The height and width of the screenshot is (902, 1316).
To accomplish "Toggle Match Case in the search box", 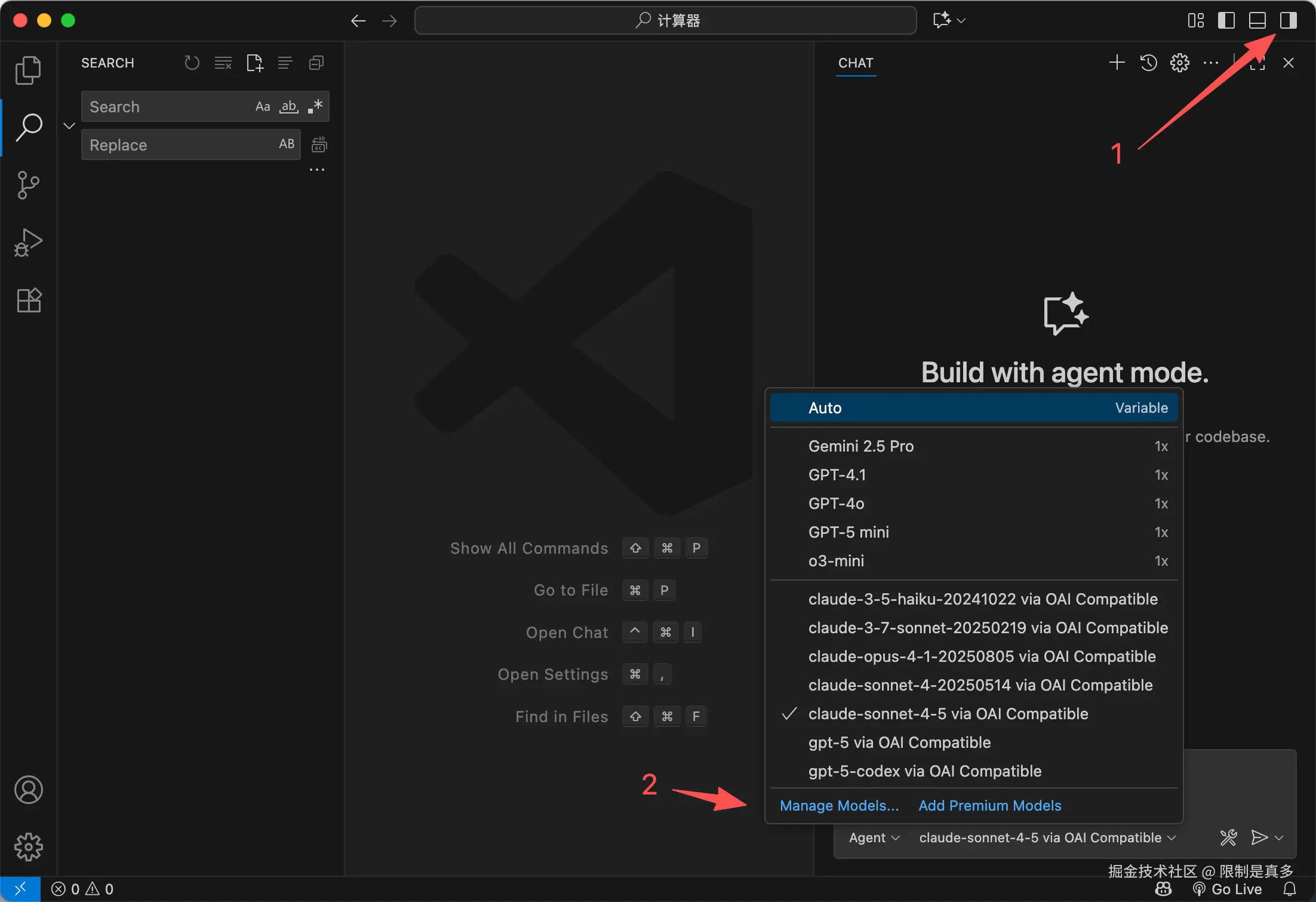I will pyautogui.click(x=263, y=107).
